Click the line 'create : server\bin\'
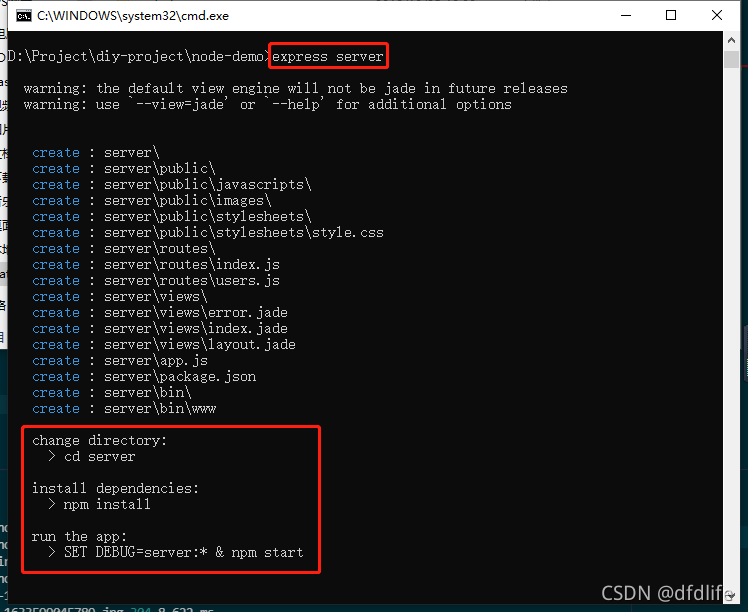Screen dimensions: 748x612 click(112, 393)
